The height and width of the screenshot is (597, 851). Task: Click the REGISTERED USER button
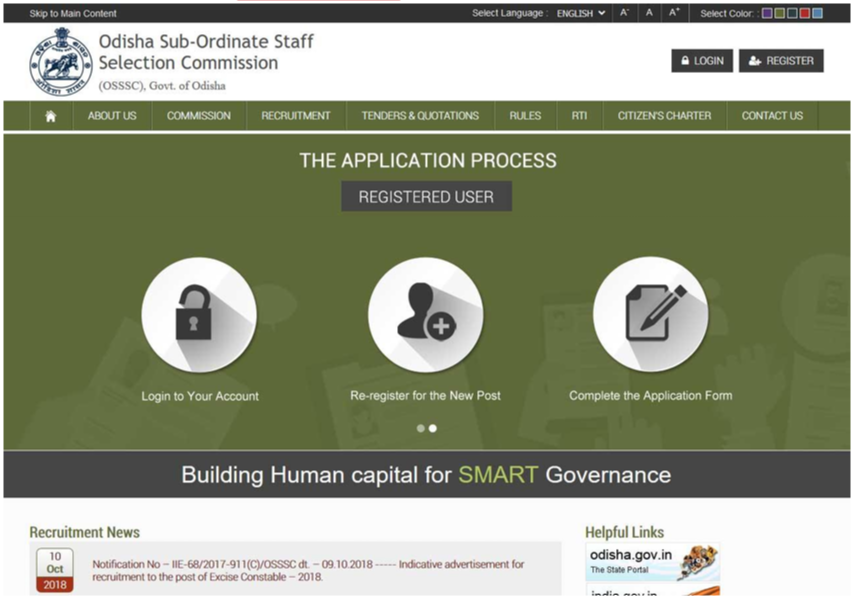click(x=427, y=196)
